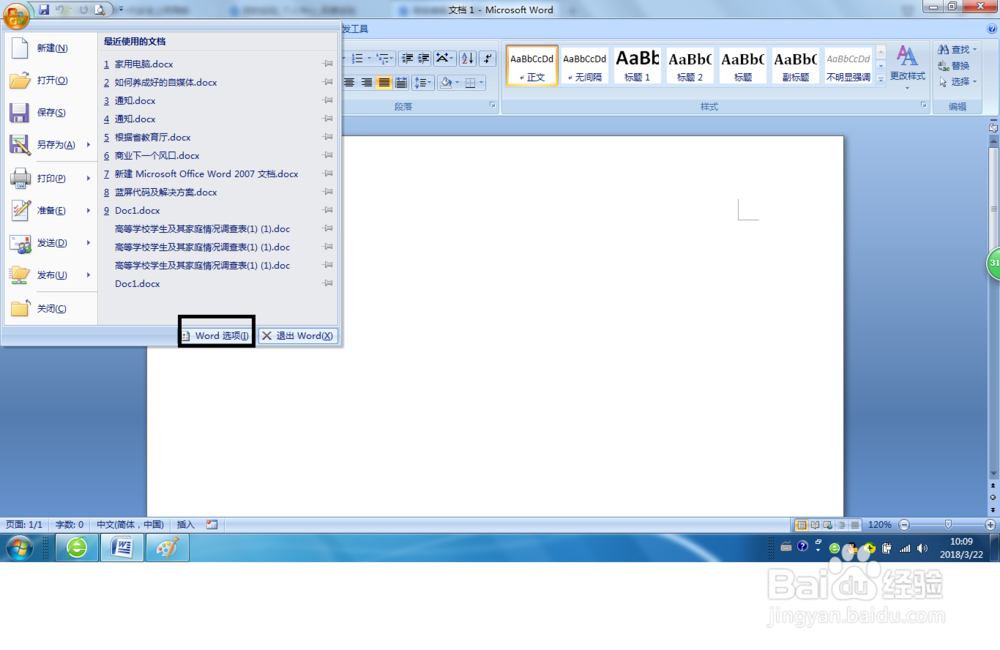Click the Print Preview icon in Quick Access toolbar
Viewport: 1000px width, 650px height.
pos(99,10)
